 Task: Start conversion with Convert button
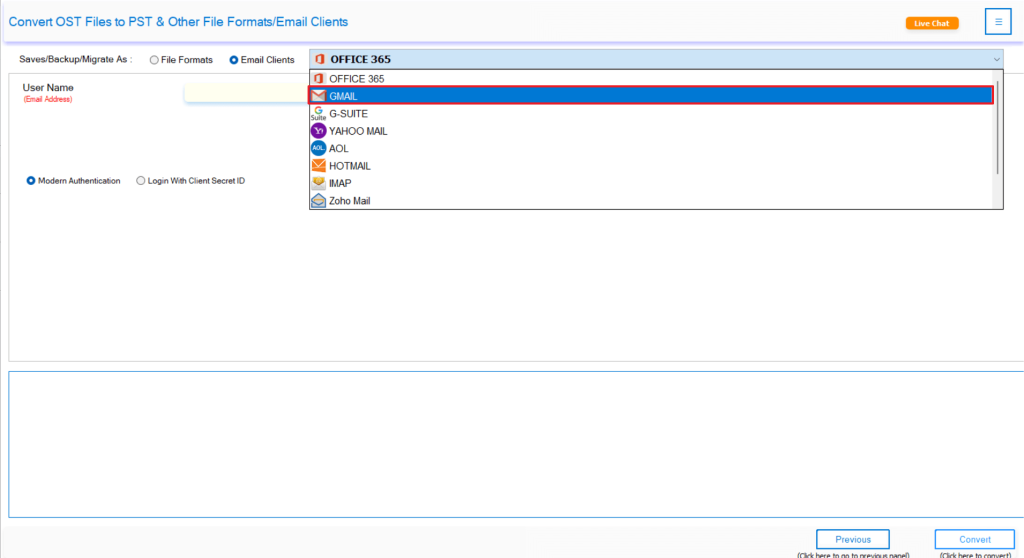(975, 540)
